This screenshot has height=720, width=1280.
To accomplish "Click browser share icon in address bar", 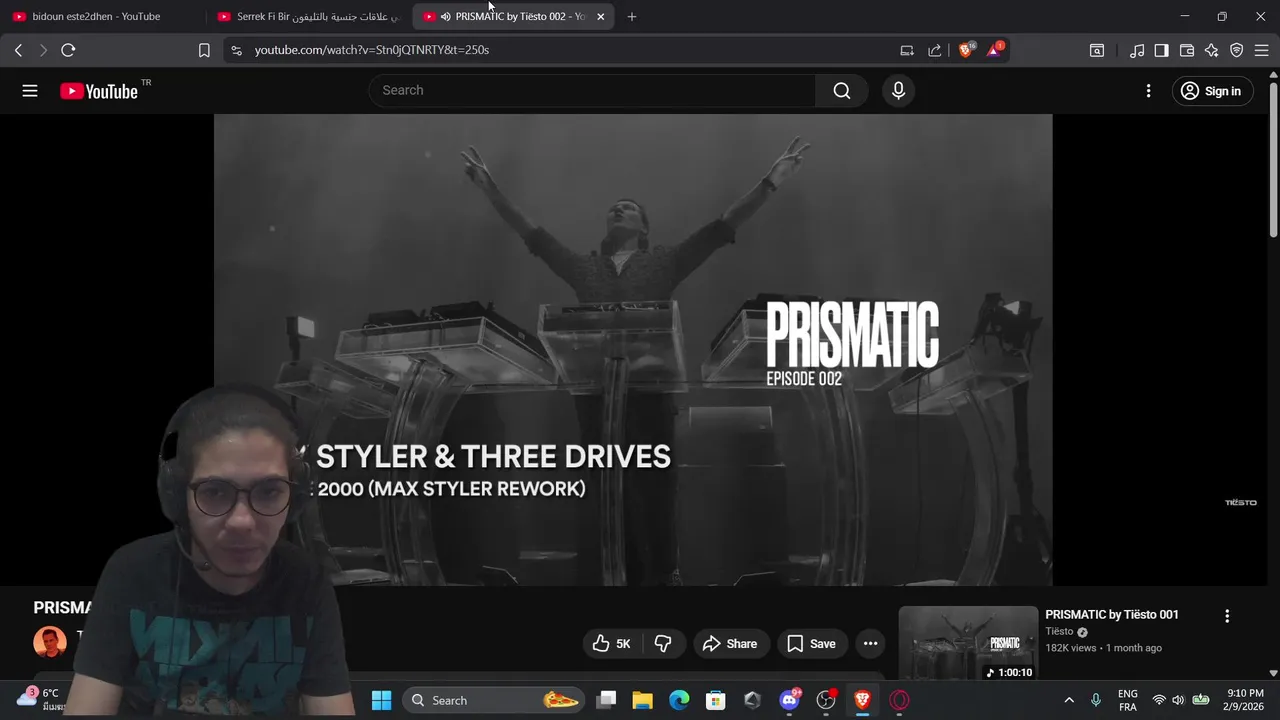I will (935, 50).
